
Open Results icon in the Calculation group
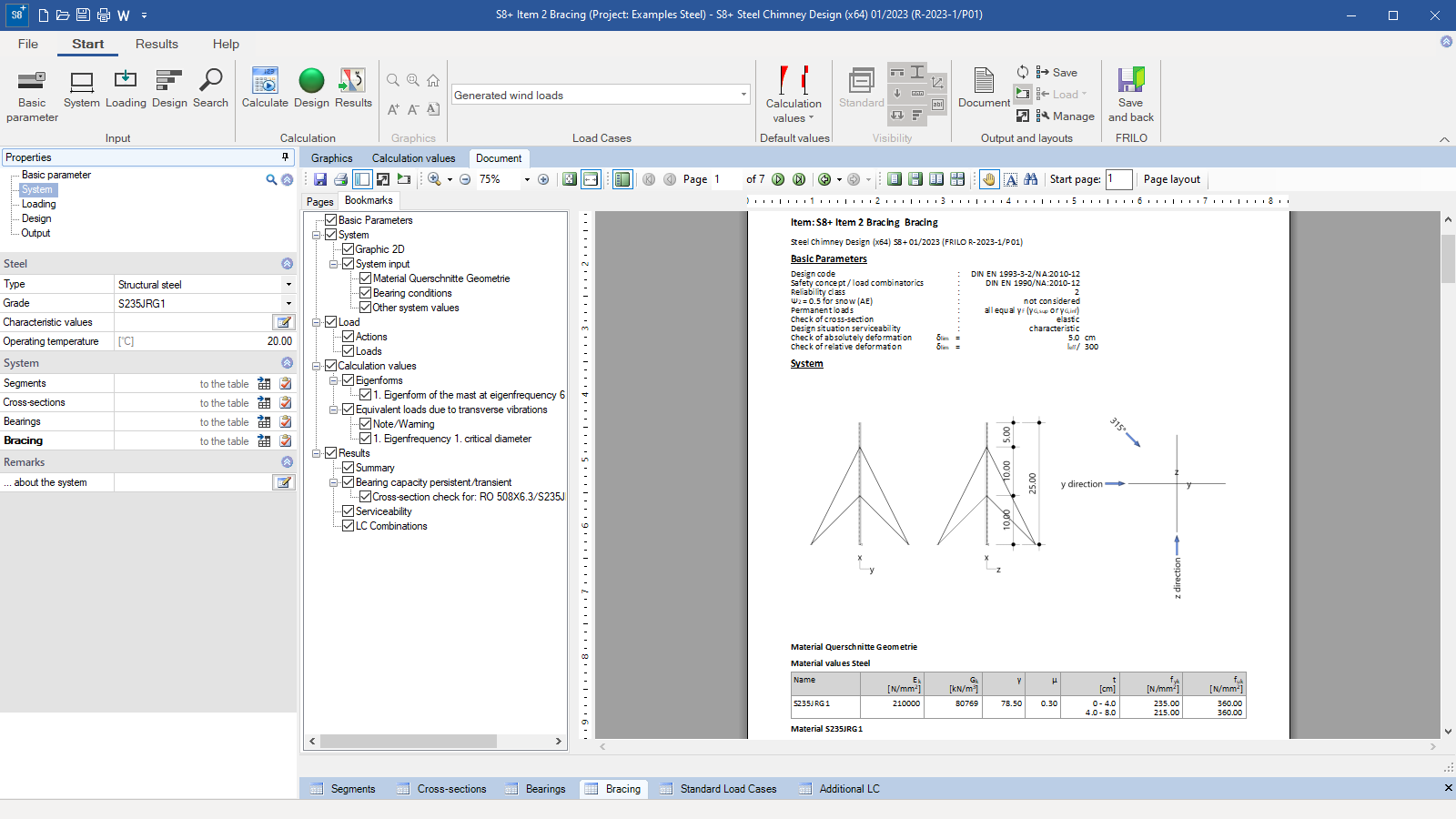coord(353,89)
